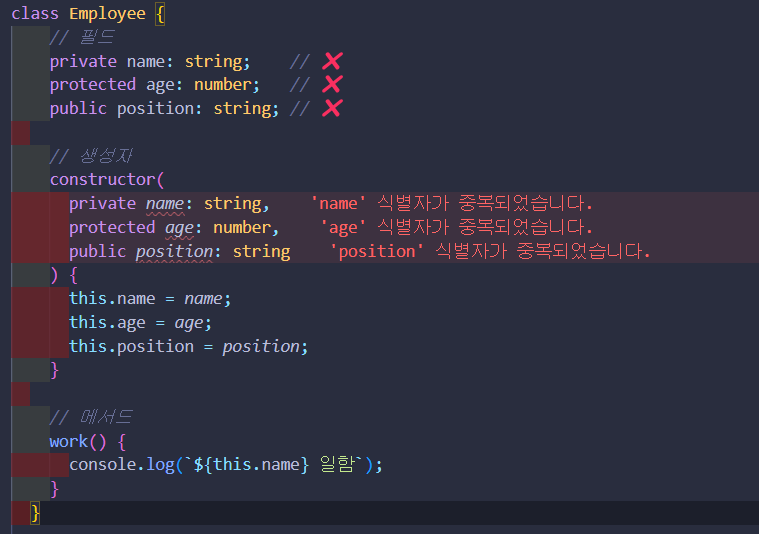This screenshot has height=534, width=759.
Task: Click the // 필드 comment line
Action: coord(82,38)
